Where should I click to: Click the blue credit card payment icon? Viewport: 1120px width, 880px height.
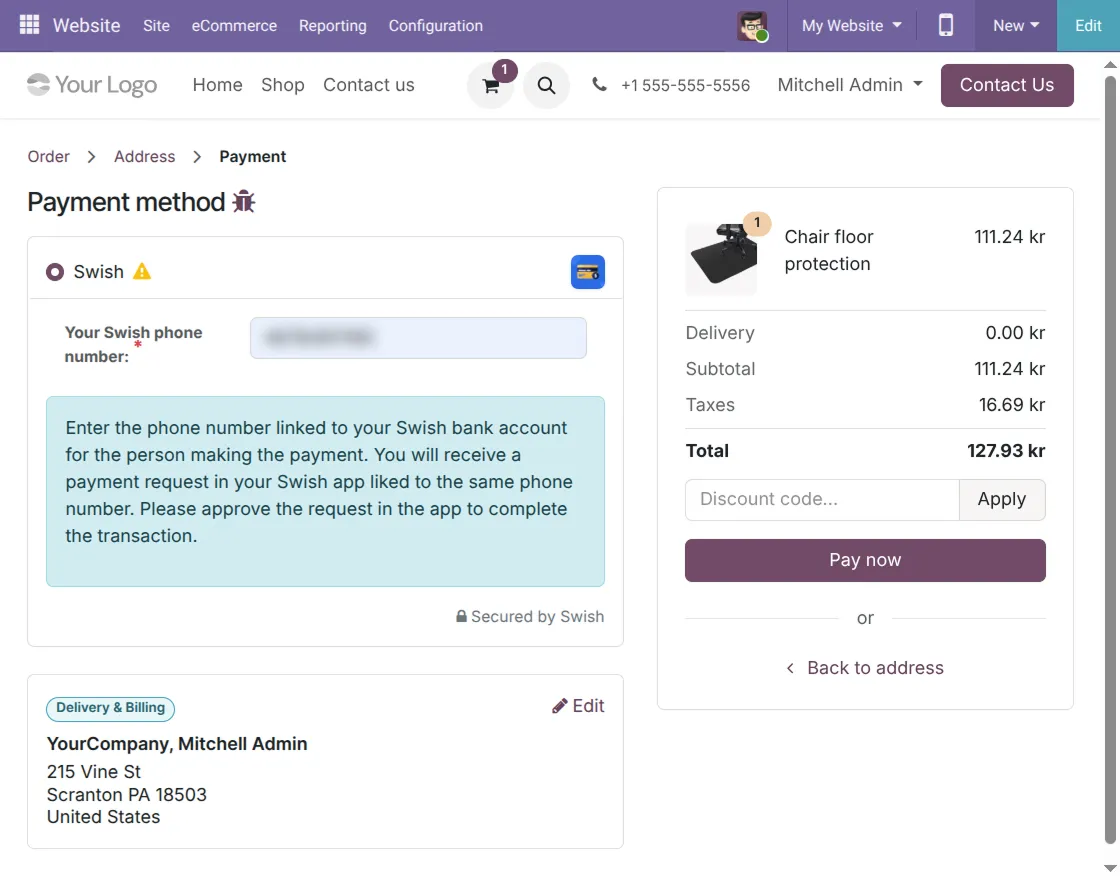(x=588, y=272)
